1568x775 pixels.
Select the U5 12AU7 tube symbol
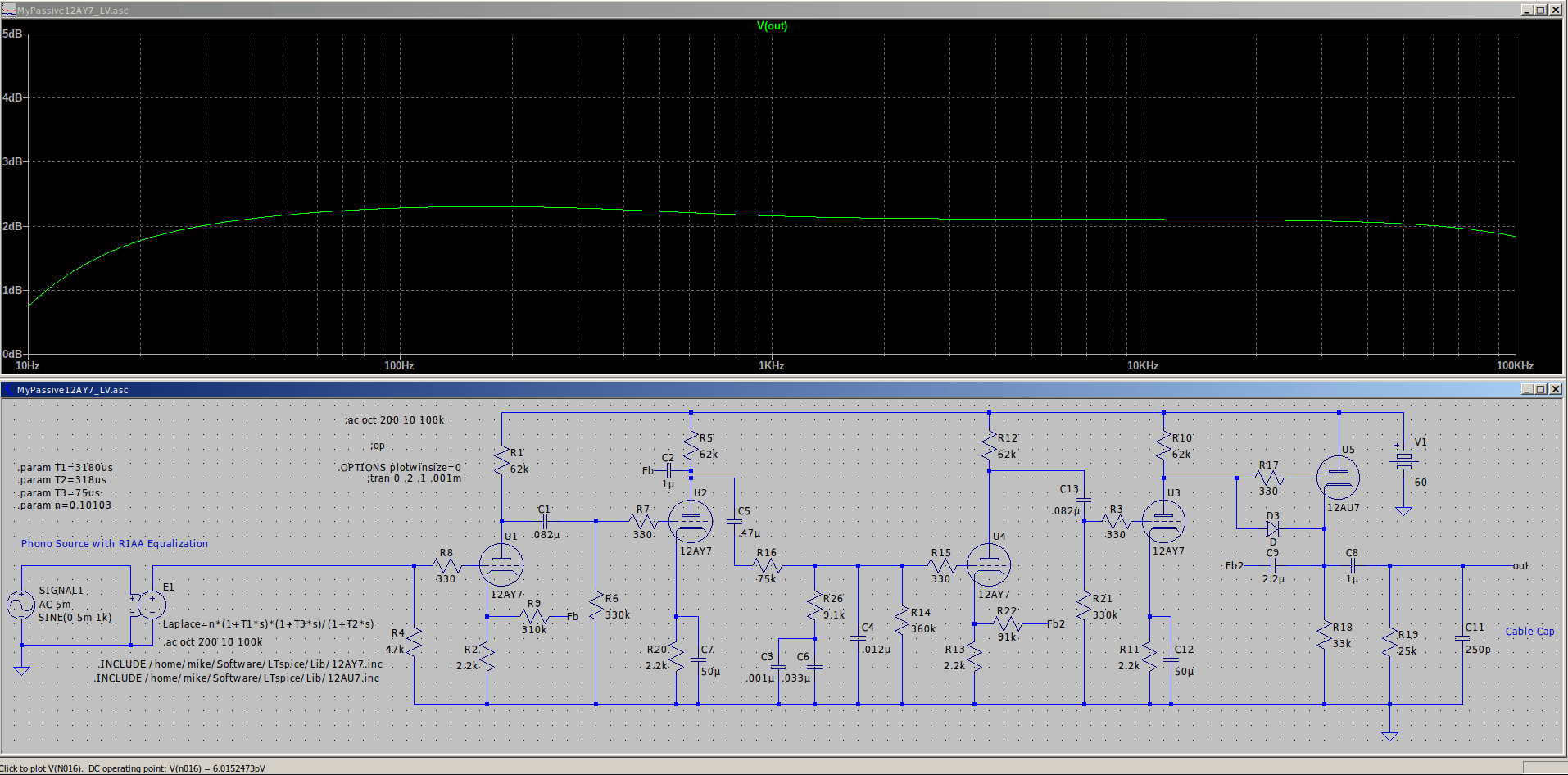(1338, 478)
